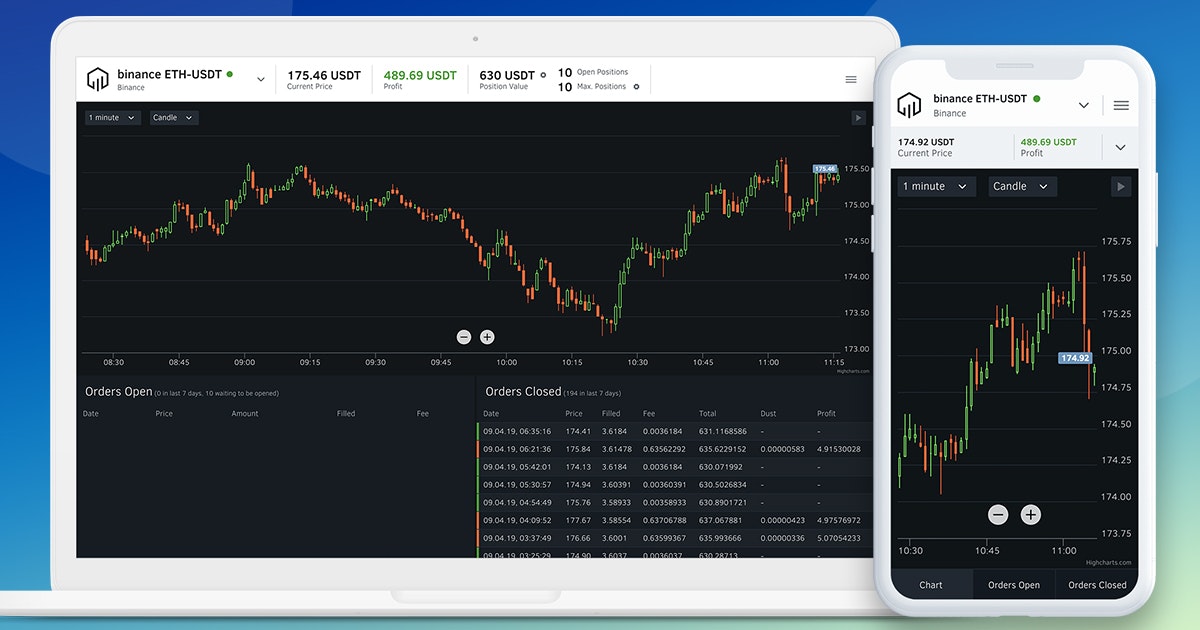The height and width of the screenshot is (630, 1200).
Task: Click small circle icon beside 630 USDT
Action: (543, 74)
